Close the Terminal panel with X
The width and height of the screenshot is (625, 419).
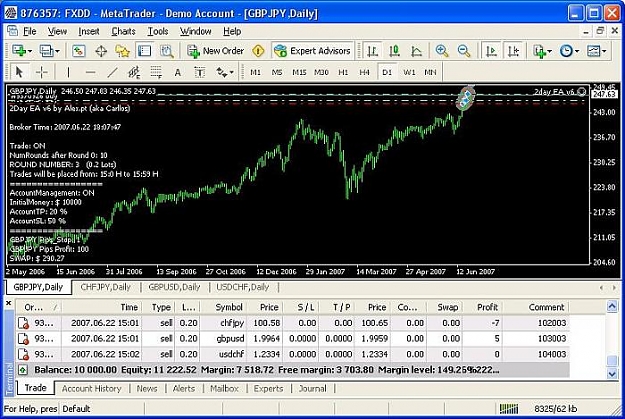pos(8,303)
